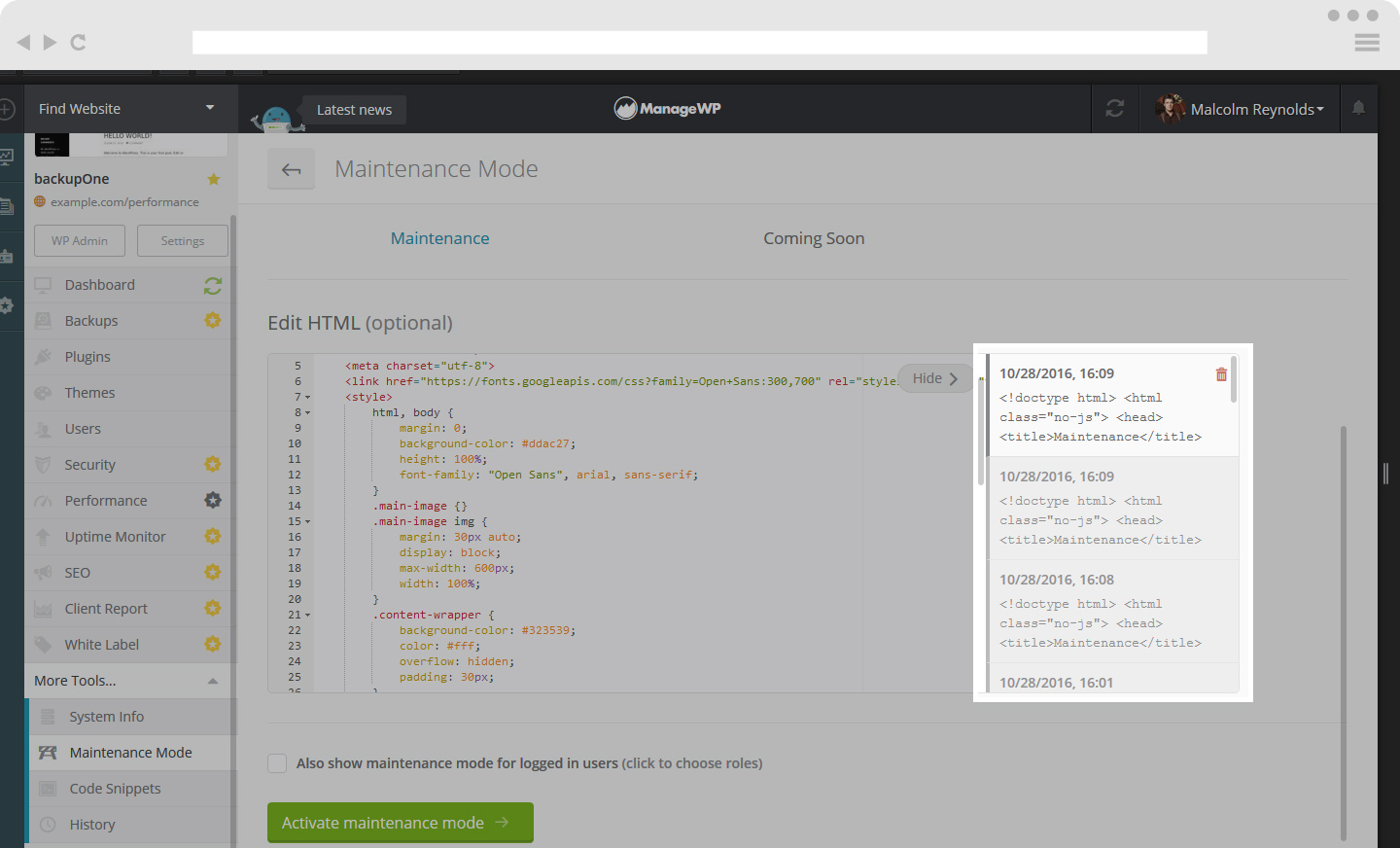
Task: Click the White Label gear badge
Action: 212,644
